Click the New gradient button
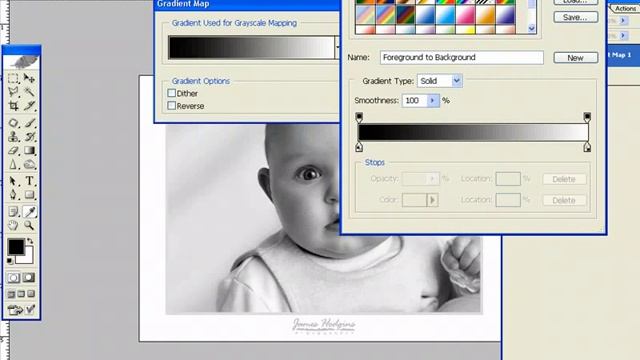The height and width of the screenshot is (360, 640). point(576,58)
